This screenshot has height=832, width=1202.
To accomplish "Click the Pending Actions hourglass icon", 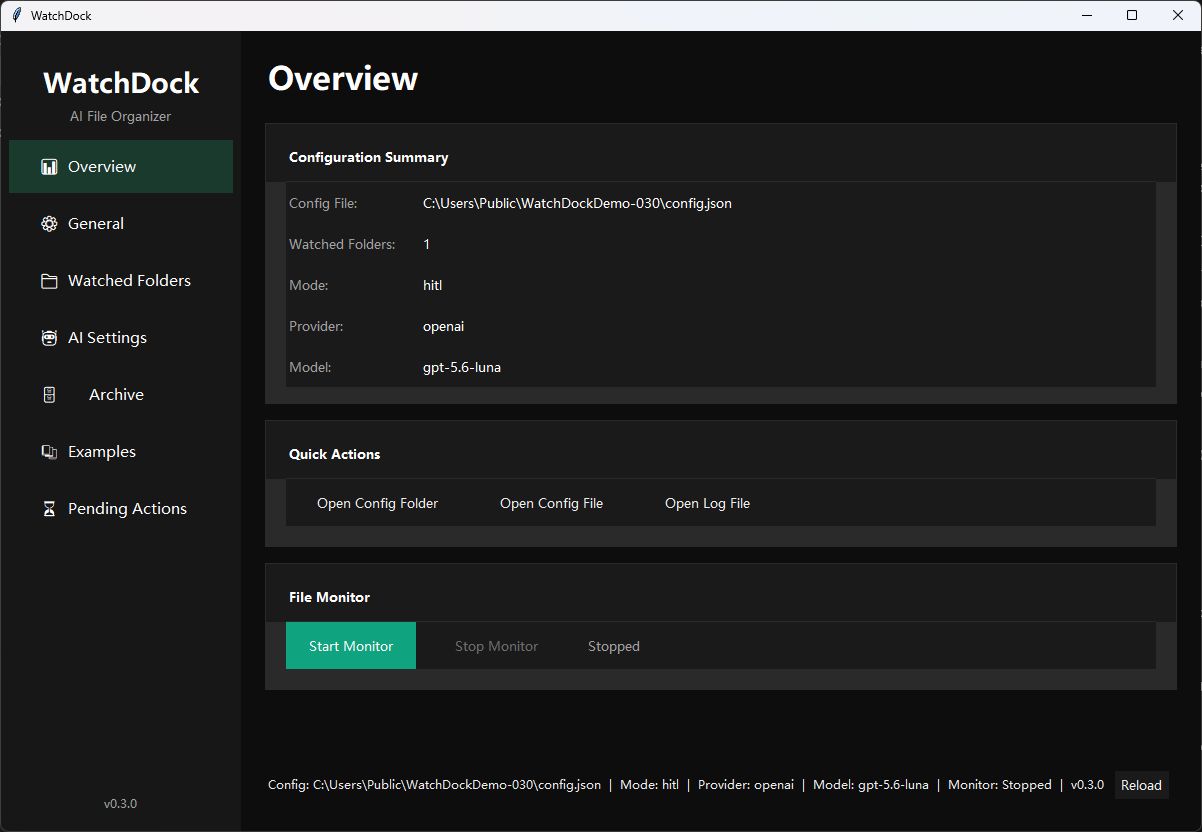I will coord(49,509).
